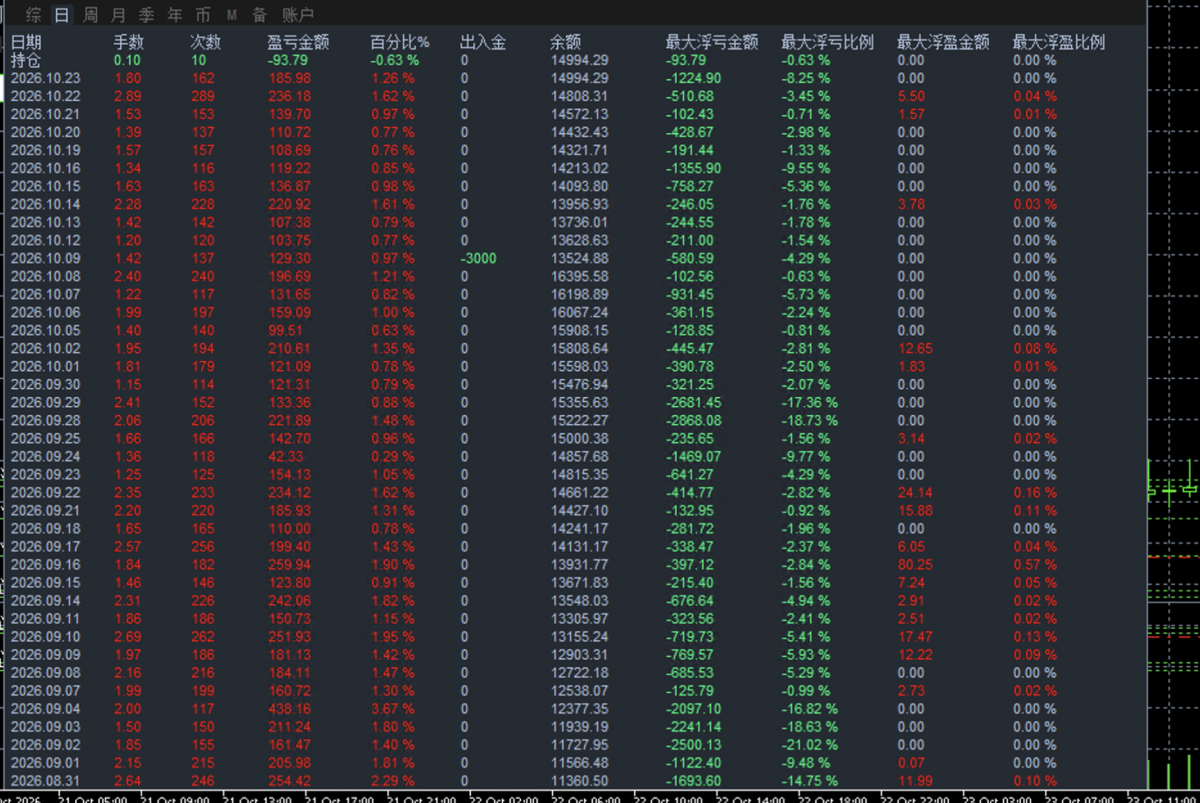Select the 年 yearly tab

(x=174, y=15)
